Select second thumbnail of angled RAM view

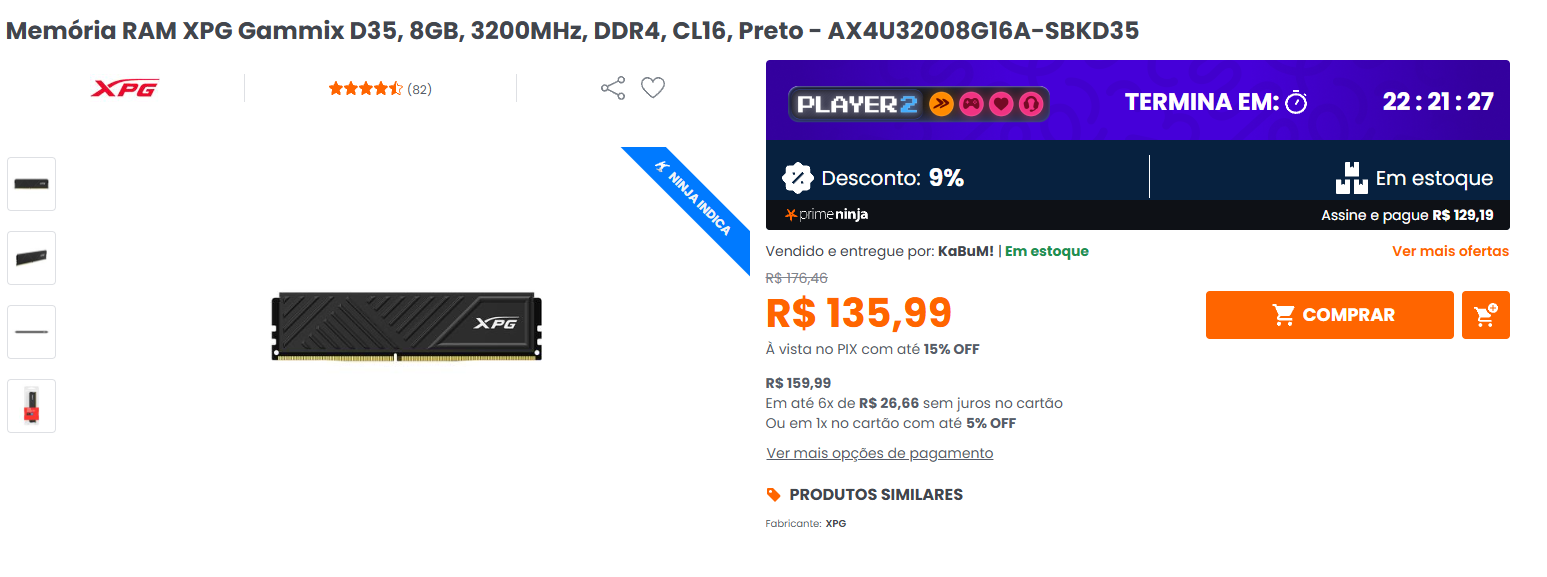[32, 258]
